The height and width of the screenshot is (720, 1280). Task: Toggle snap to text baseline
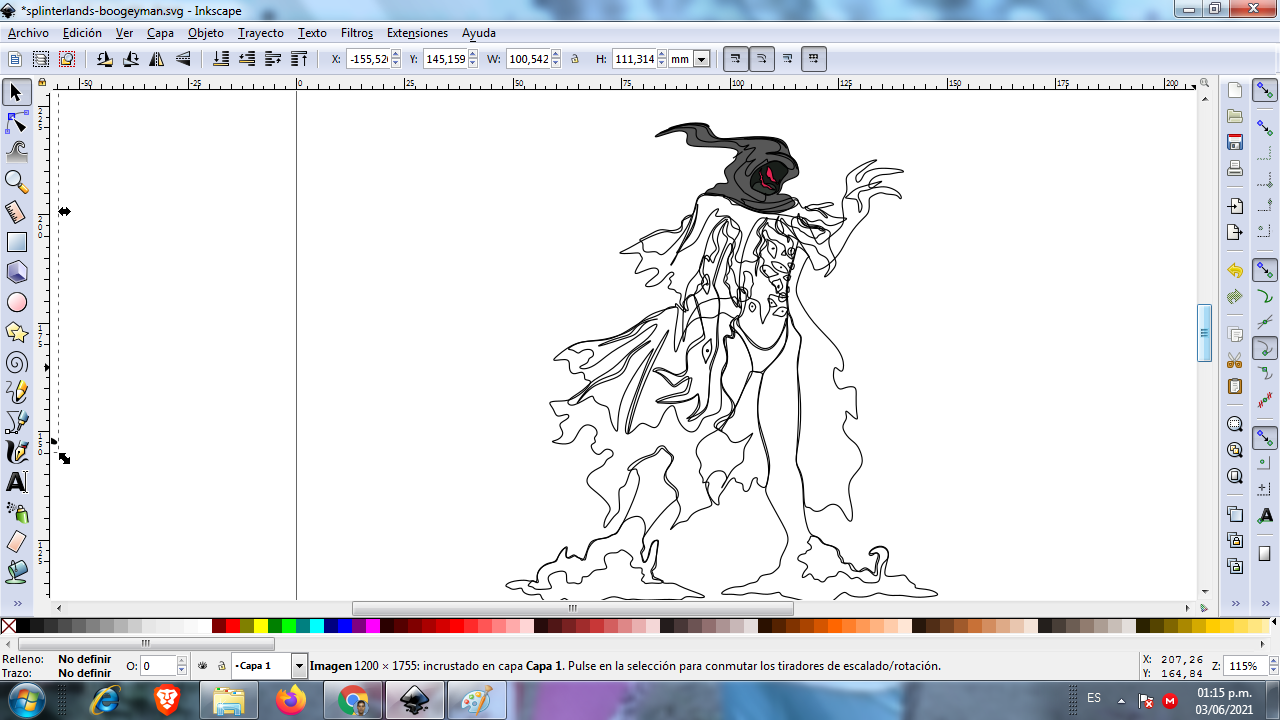point(1265,514)
